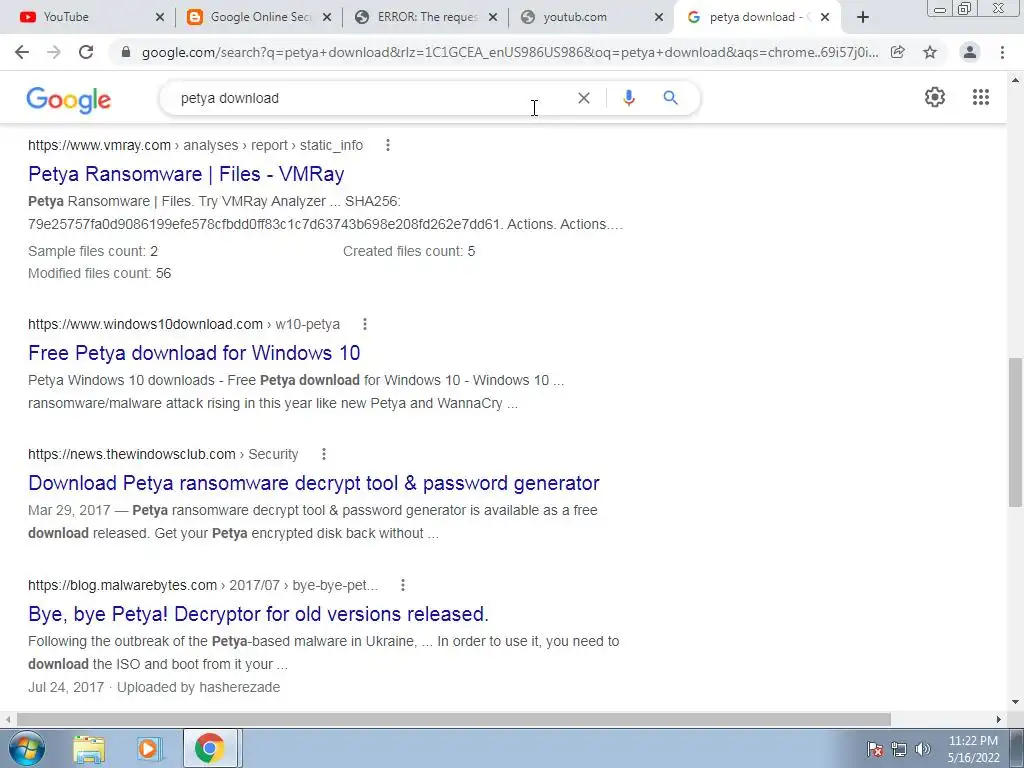Open the volume control in tray
The width and height of the screenshot is (1024, 768).
coord(923,748)
